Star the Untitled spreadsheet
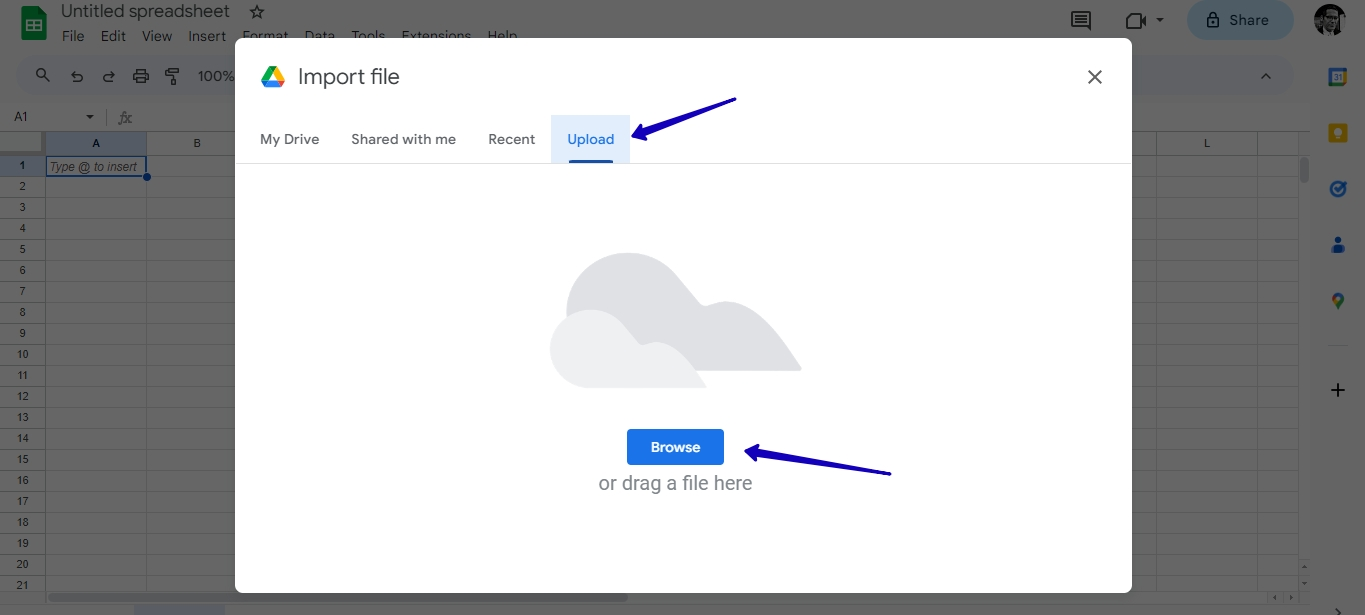Viewport: 1365px width, 615px height. (x=257, y=12)
